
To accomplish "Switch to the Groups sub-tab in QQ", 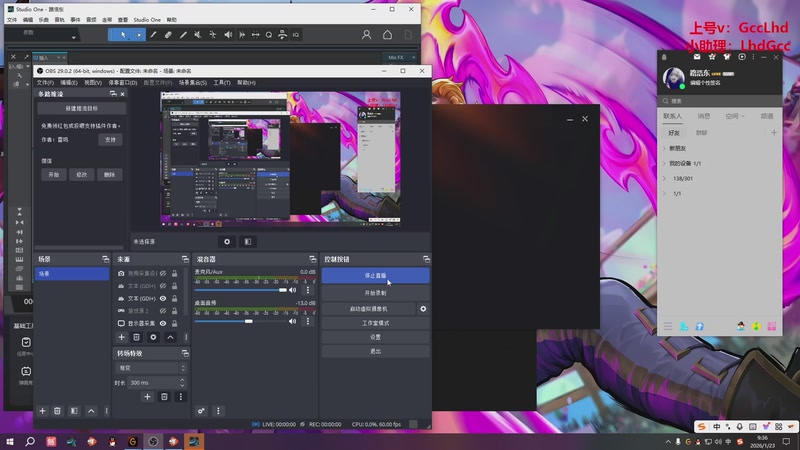I will (702, 133).
